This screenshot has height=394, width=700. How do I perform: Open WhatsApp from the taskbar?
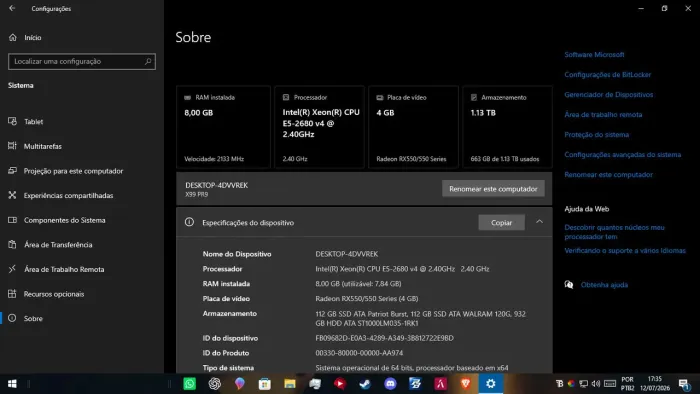tap(190, 384)
